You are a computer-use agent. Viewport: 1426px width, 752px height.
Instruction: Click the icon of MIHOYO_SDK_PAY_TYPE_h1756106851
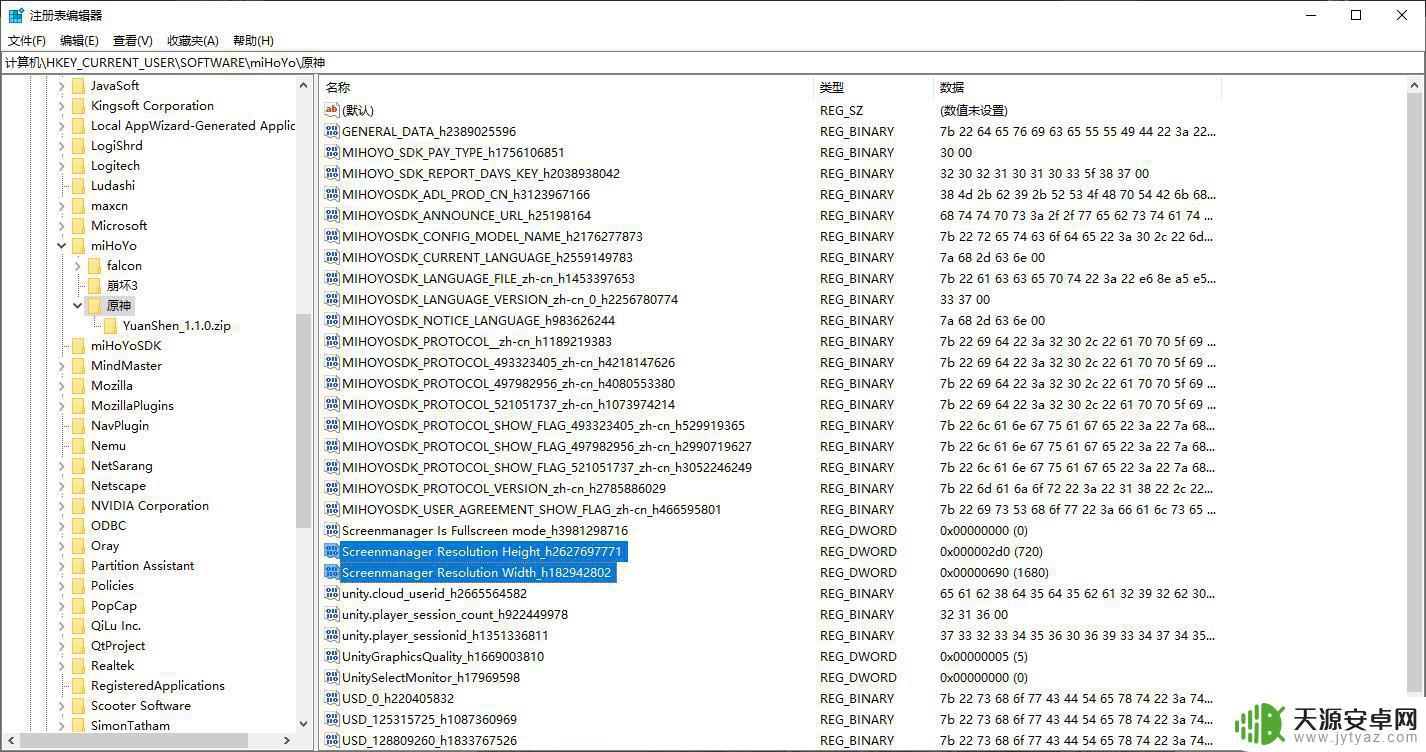332,152
